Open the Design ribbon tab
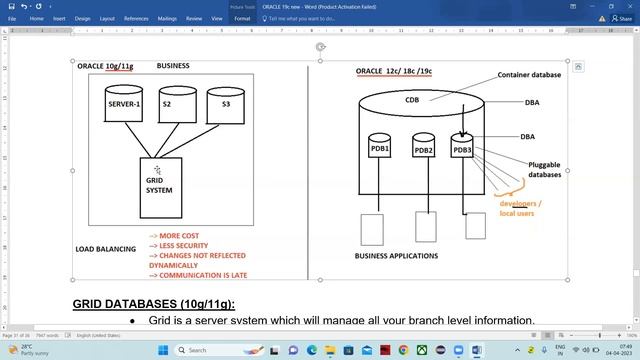 pos(82,19)
